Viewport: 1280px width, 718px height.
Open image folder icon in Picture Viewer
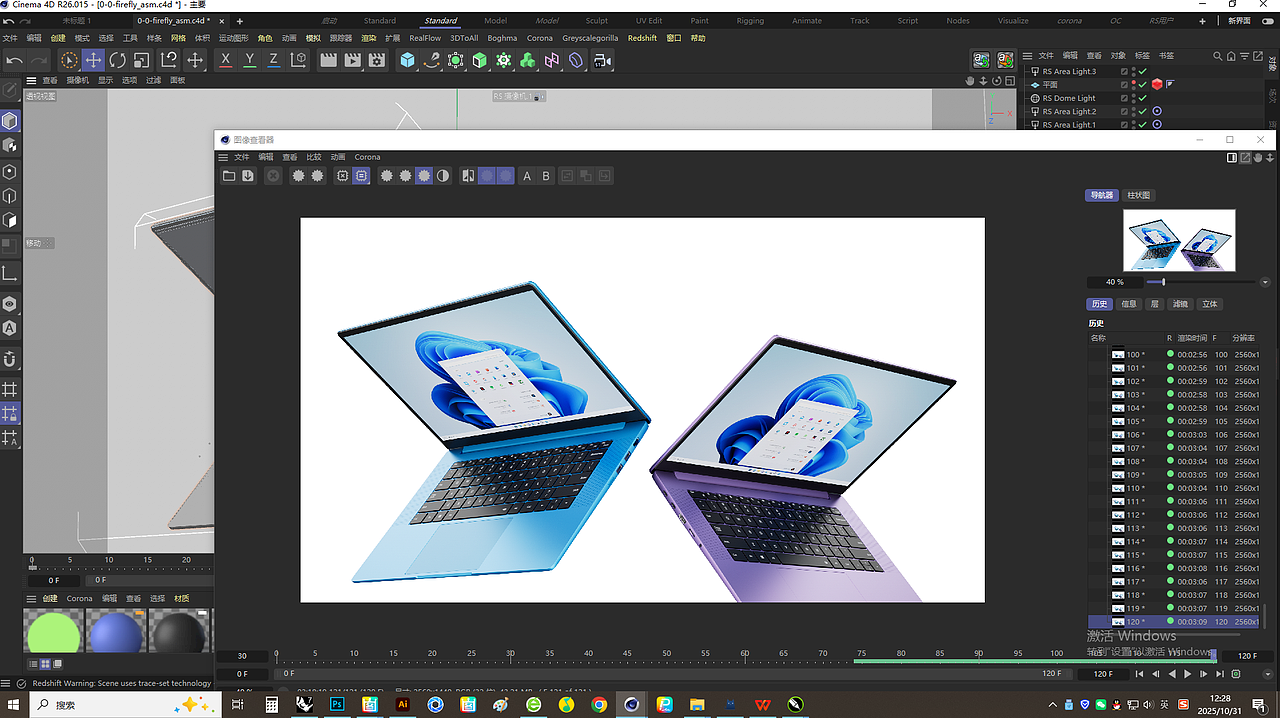229,176
